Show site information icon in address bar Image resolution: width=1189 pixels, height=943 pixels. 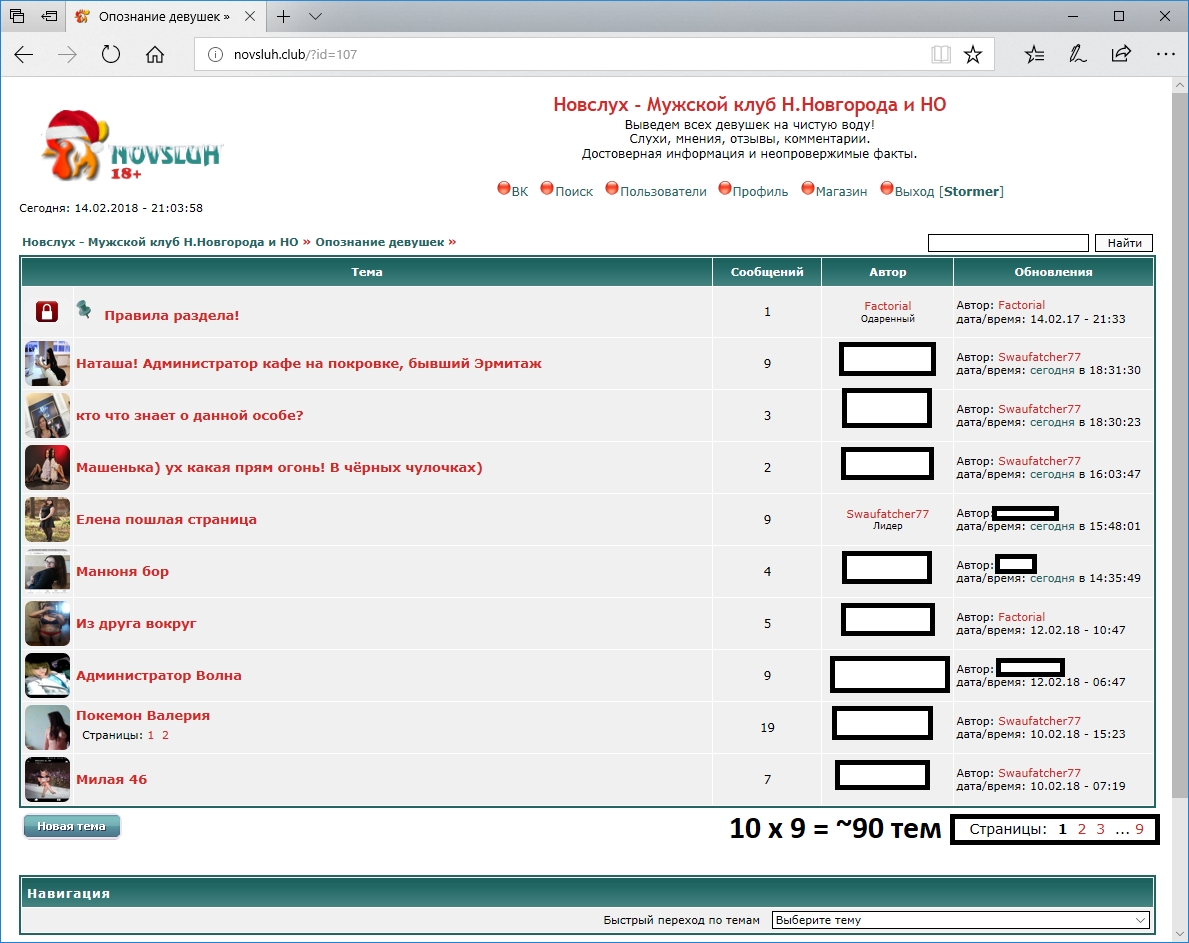click(x=213, y=55)
